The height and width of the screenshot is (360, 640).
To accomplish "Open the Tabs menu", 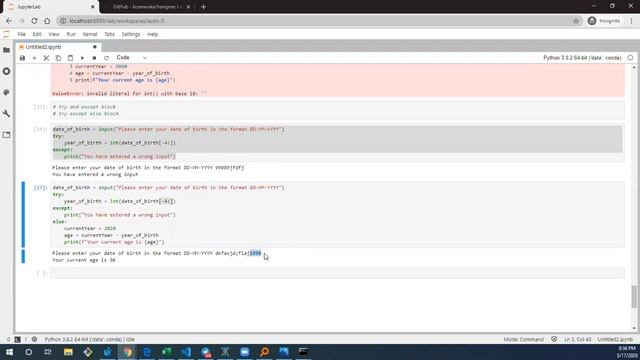I will (x=109, y=34).
